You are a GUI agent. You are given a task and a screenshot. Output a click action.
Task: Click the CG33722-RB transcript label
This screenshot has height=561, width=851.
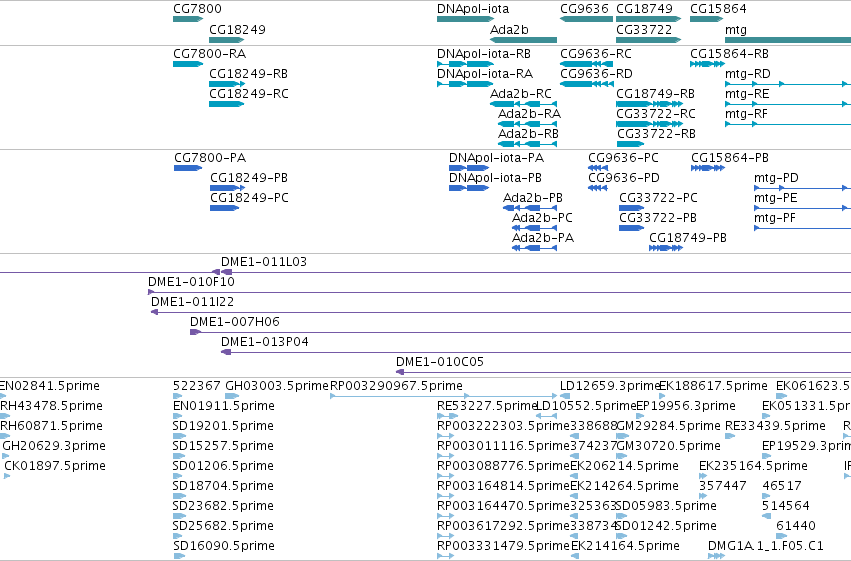tap(656, 134)
